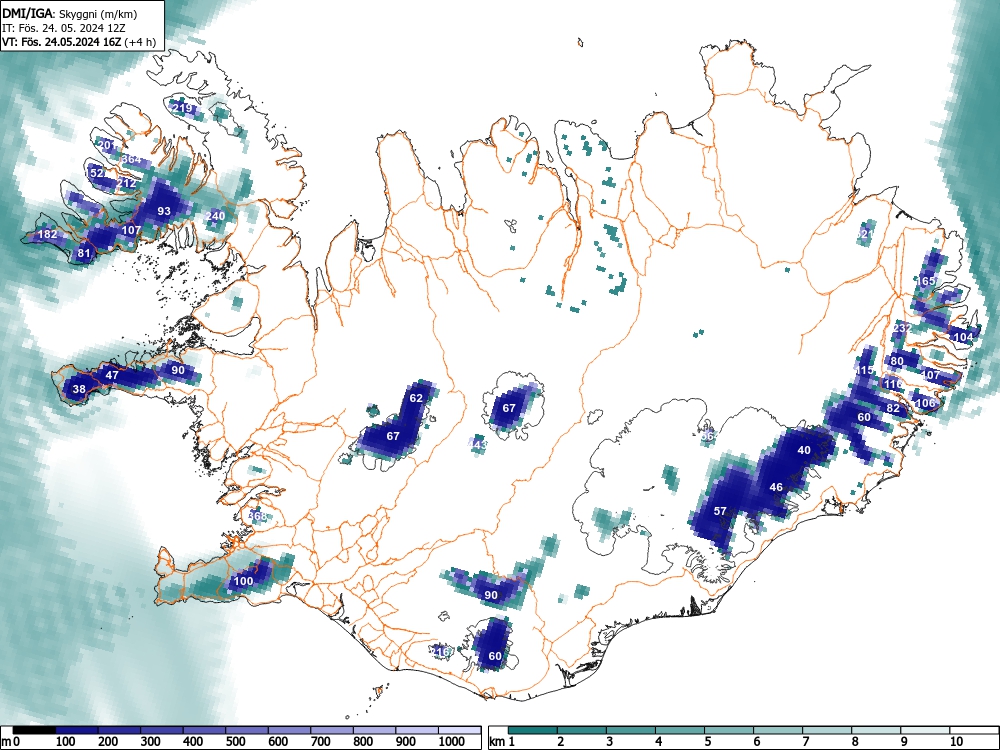This screenshot has width=1000, height=750.
Task: Click the visibility value '38' on the peninsula tip
Action: click(x=79, y=389)
